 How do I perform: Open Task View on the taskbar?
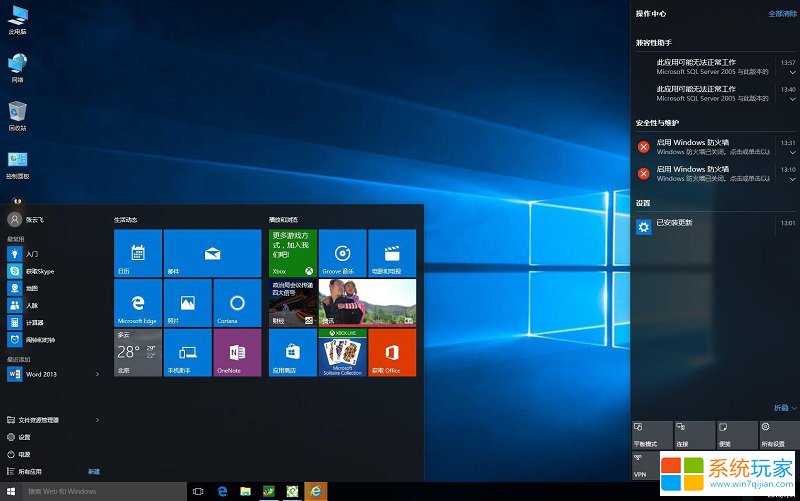(x=198, y=491)
